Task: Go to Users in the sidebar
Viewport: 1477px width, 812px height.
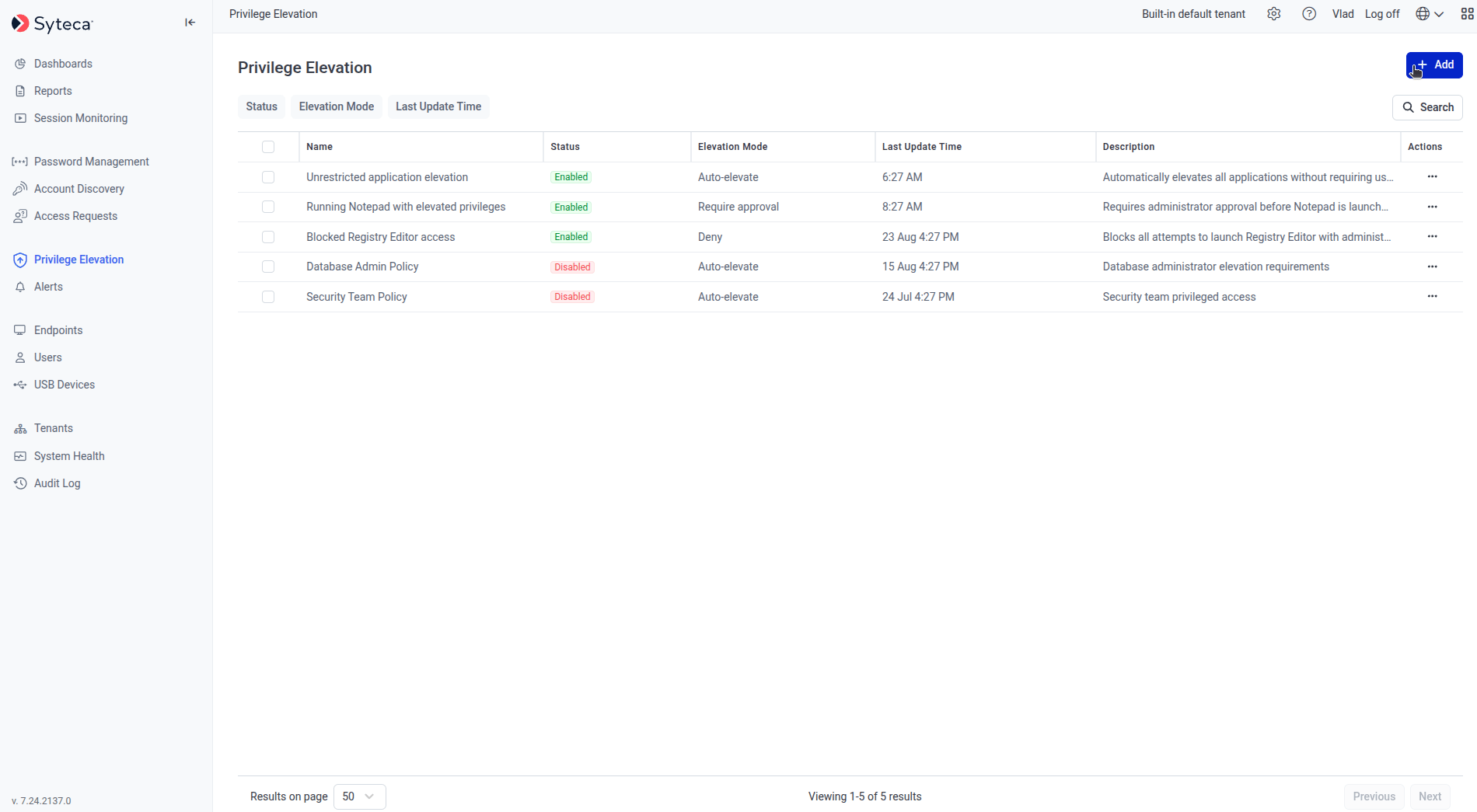Action: [47, 357]
